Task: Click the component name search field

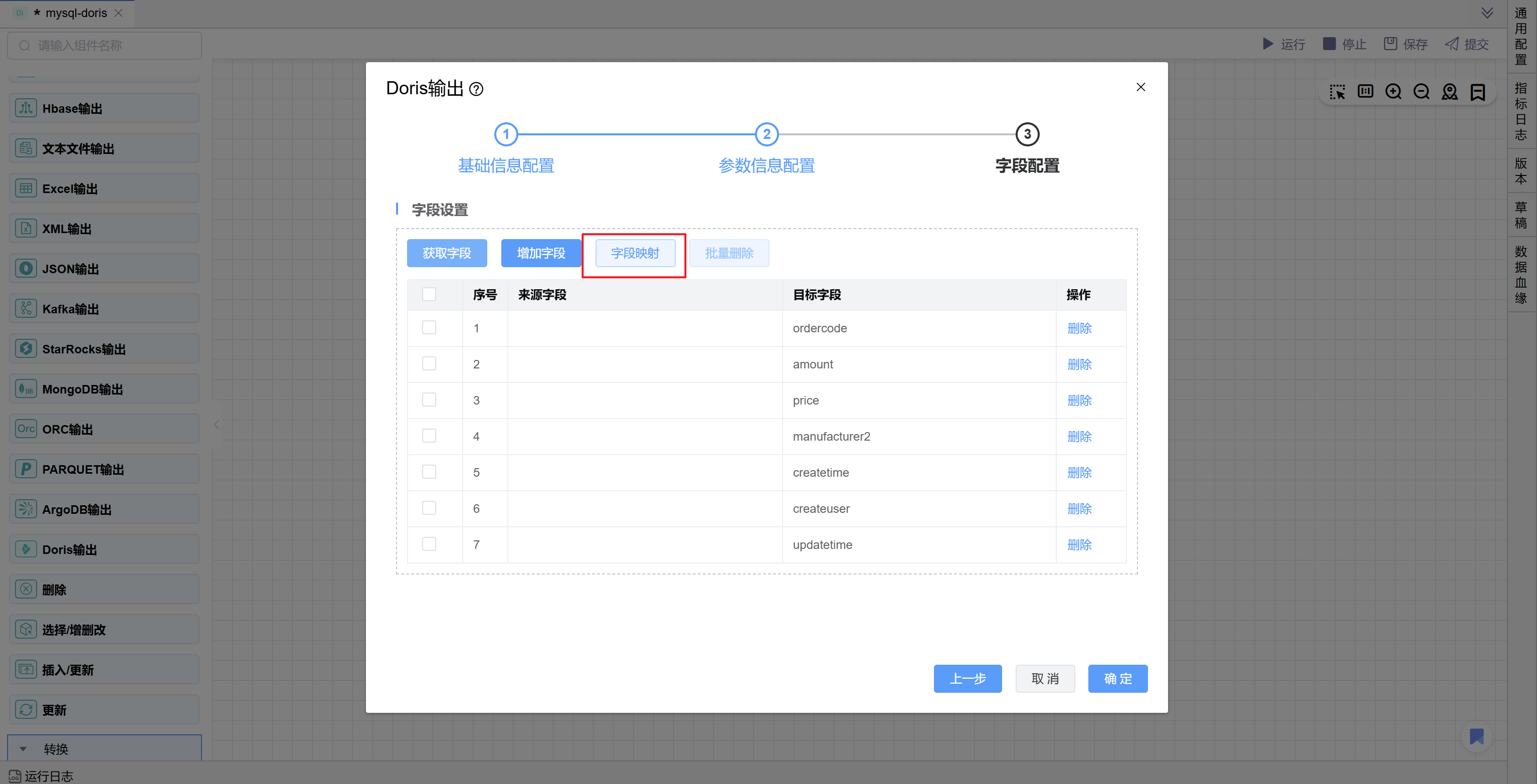Action: [x=104, y=45]
